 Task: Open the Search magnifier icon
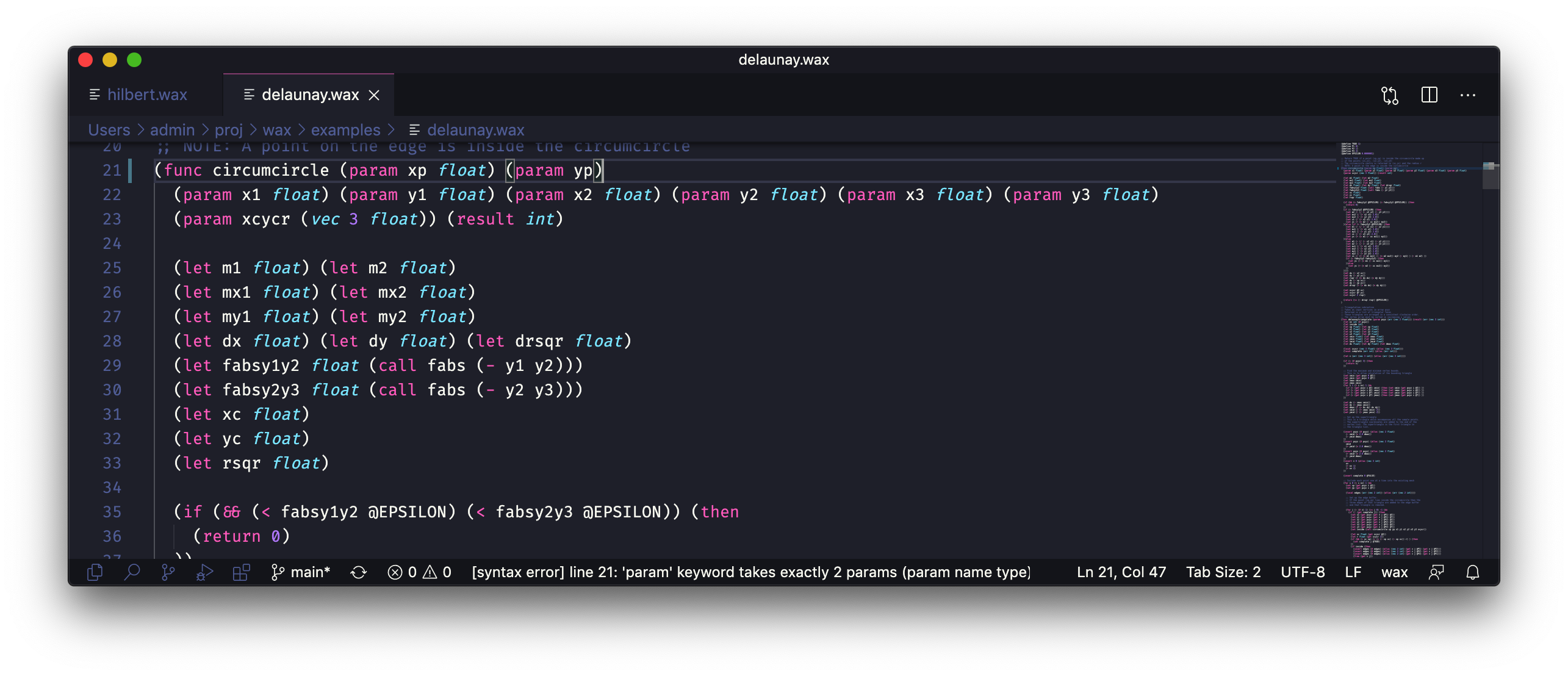tap(132, 572)
